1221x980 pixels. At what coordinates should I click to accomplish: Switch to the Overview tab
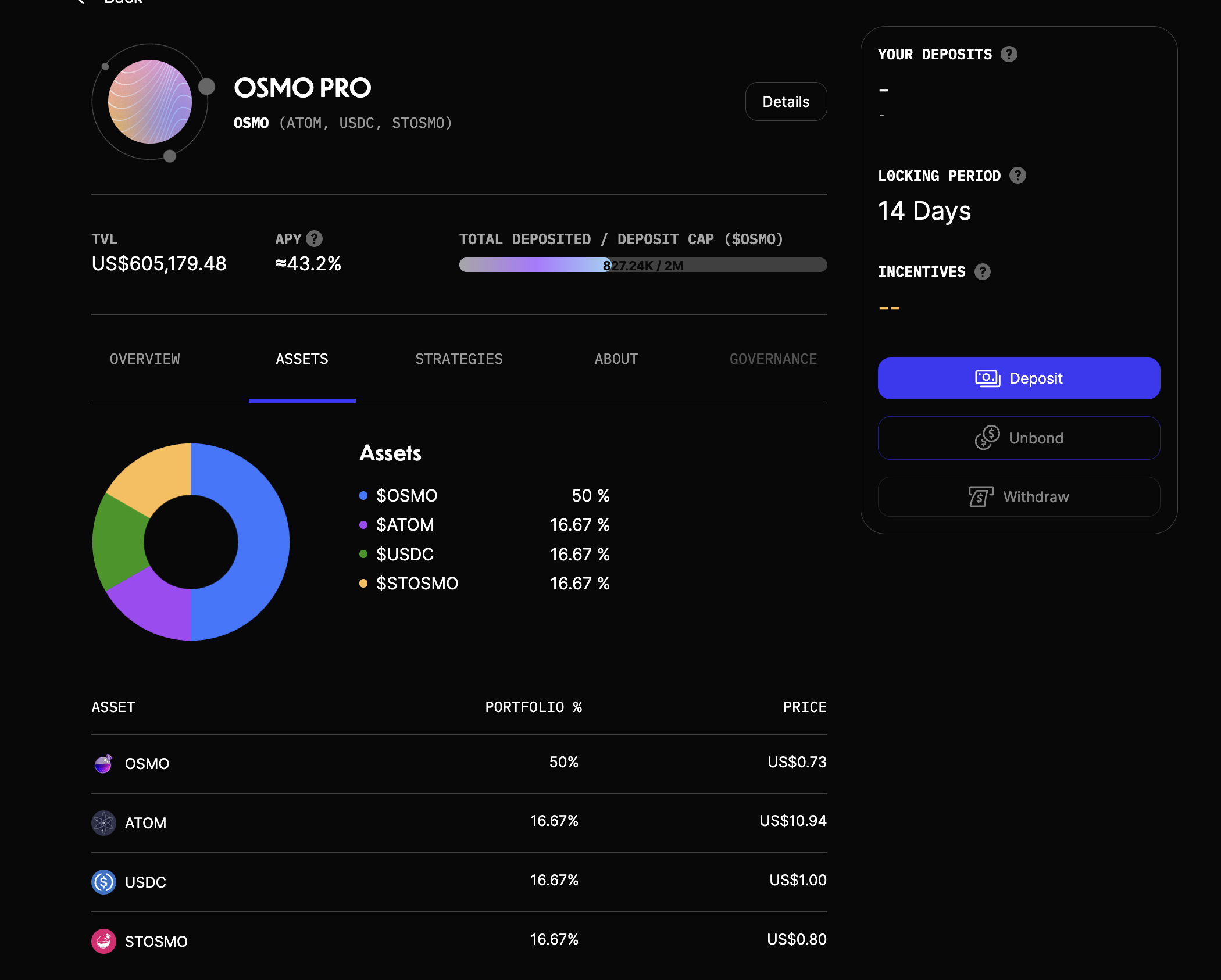[145, 359]
